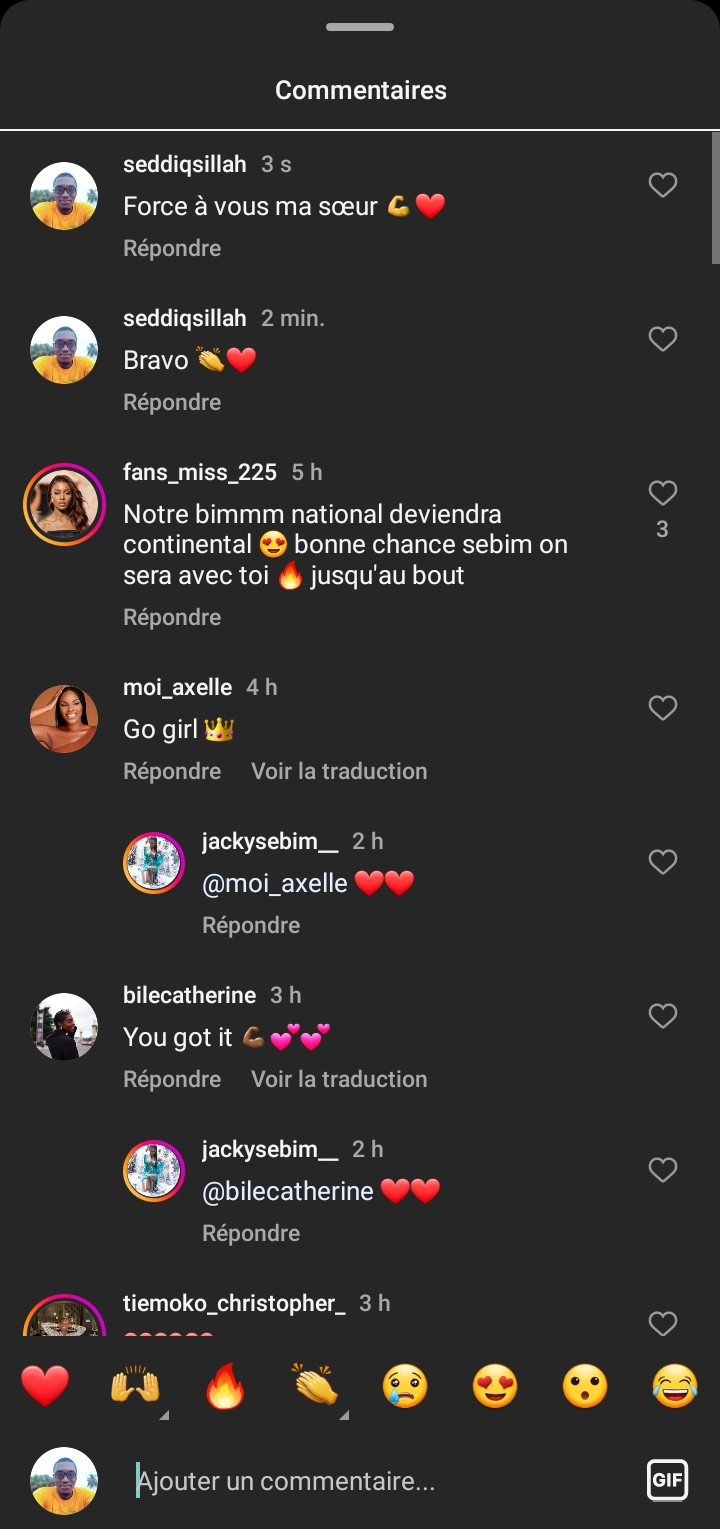Viewport: 720px width, 1529px height.
Task: Tap the drag handle above Commentaires
Action: tap(360, 28)
